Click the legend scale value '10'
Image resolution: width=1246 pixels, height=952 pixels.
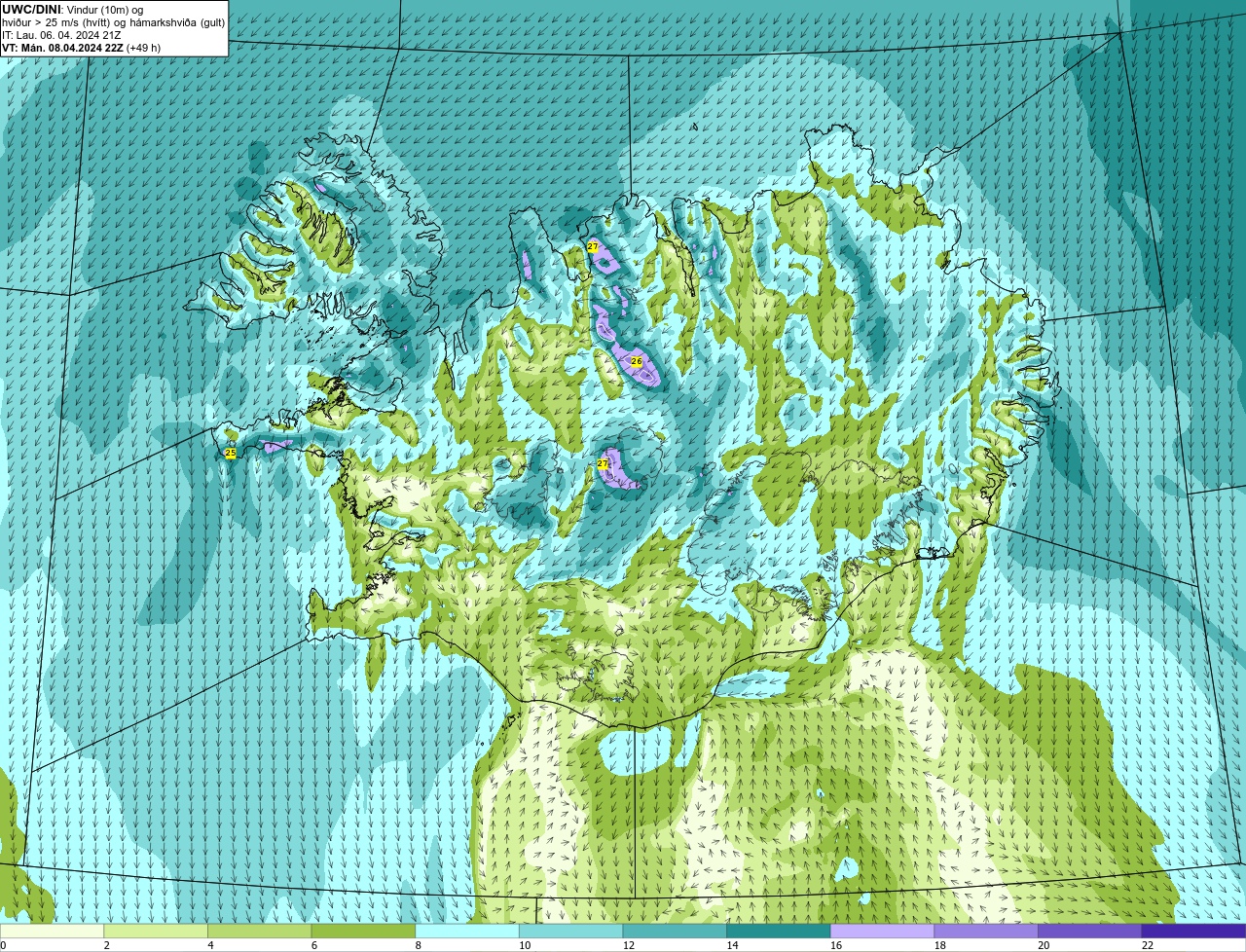(525, 945)
